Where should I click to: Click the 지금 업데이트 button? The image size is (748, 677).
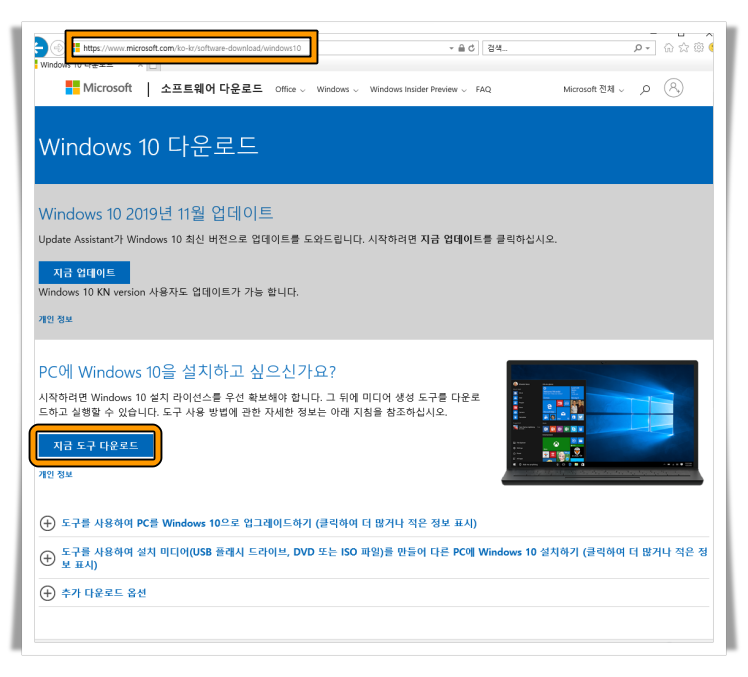[84, 272]
